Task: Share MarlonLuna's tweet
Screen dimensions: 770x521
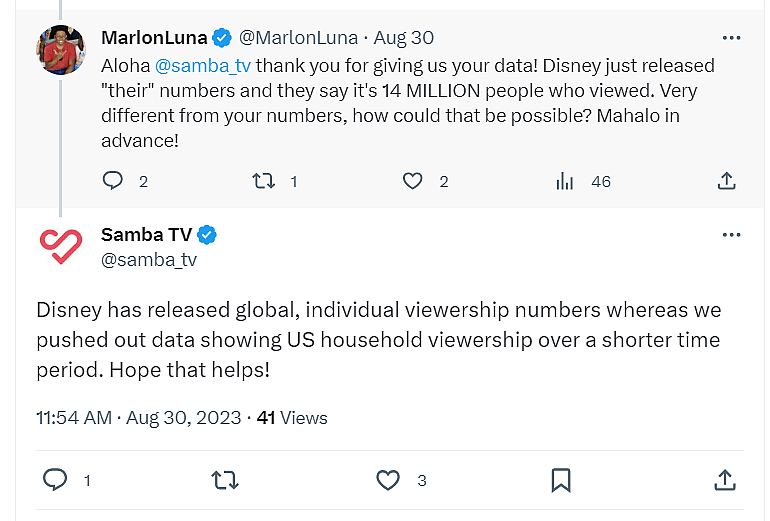Action: click(x=727, y=181)
